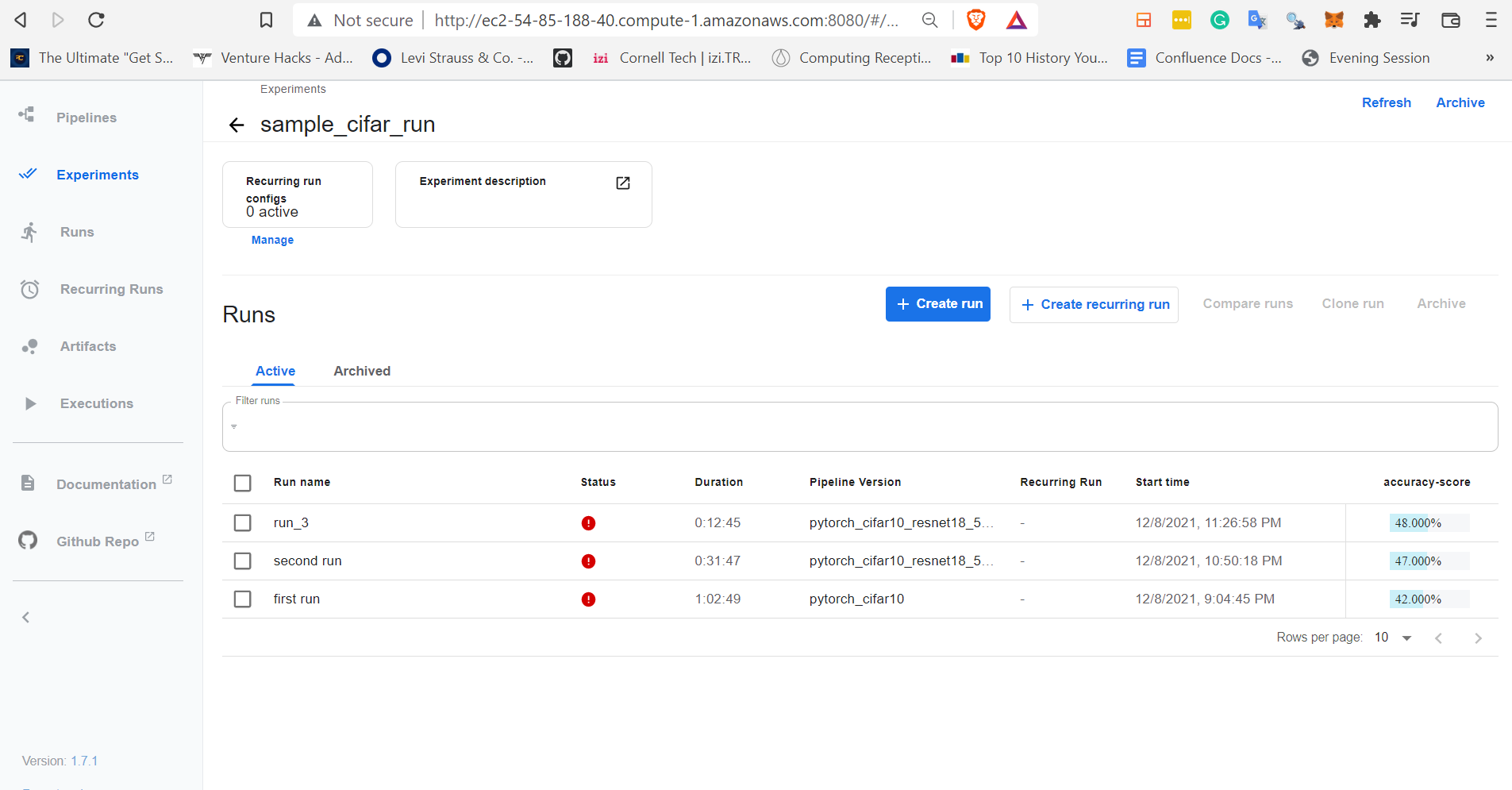1512x790 pixels.
Task: Select Runs in the sidebar
Action: point(77,231)
